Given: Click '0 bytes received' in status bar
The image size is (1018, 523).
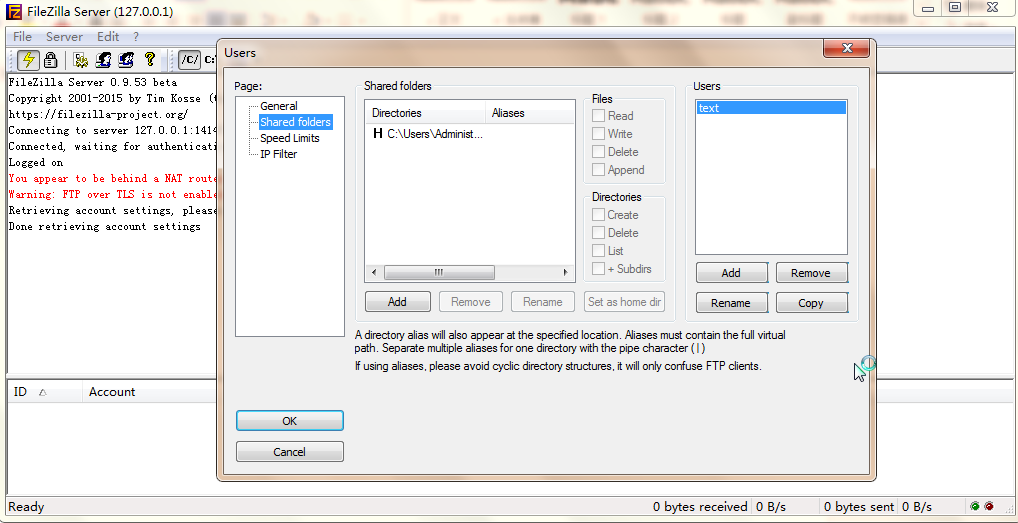Looking at the screenshot, I should click(700, 507).
